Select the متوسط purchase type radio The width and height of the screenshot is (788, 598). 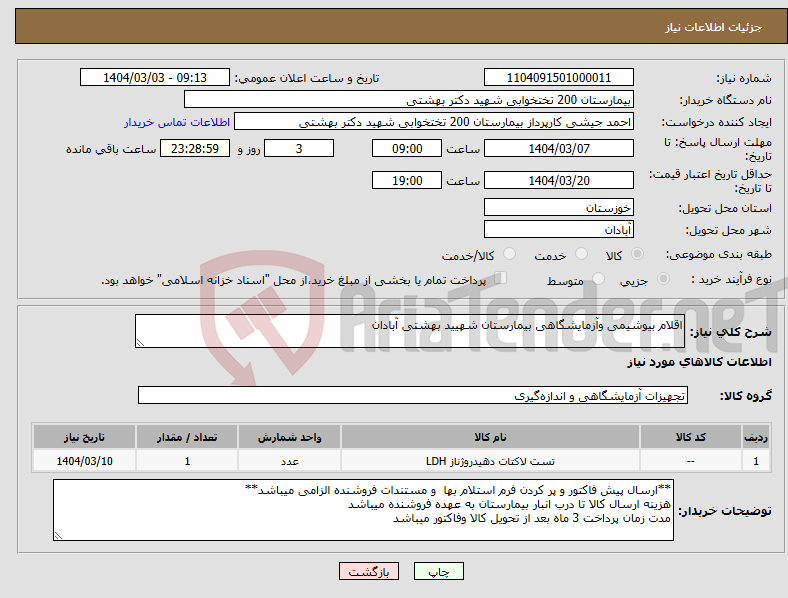[x=598, y=278]
